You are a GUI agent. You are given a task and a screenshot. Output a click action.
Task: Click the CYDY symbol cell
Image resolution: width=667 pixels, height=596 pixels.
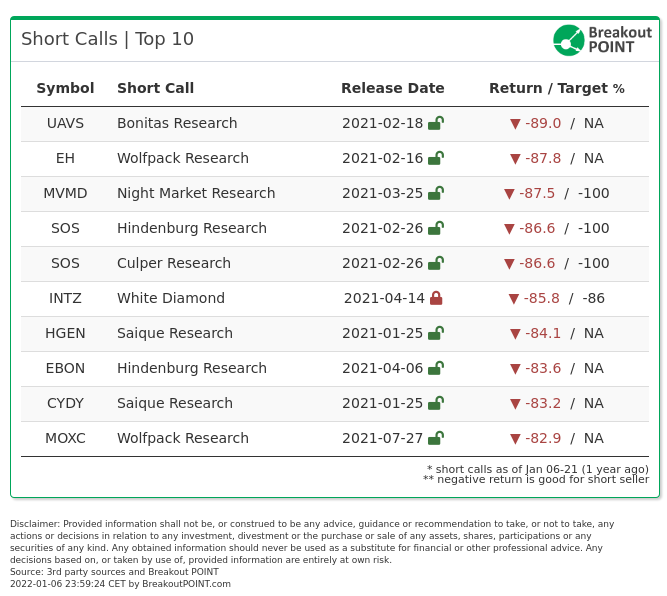click(65, 403)
